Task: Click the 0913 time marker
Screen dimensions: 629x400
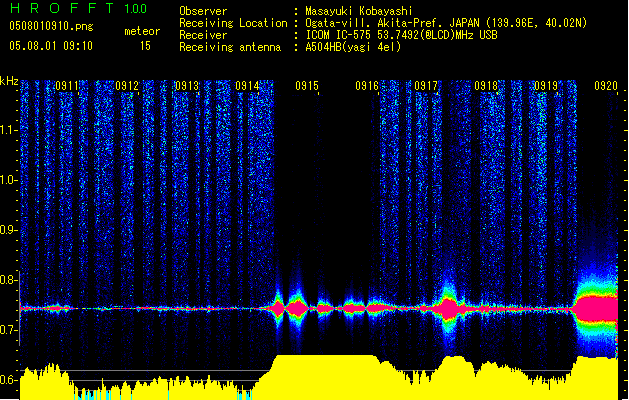Action: pos(187,86)
